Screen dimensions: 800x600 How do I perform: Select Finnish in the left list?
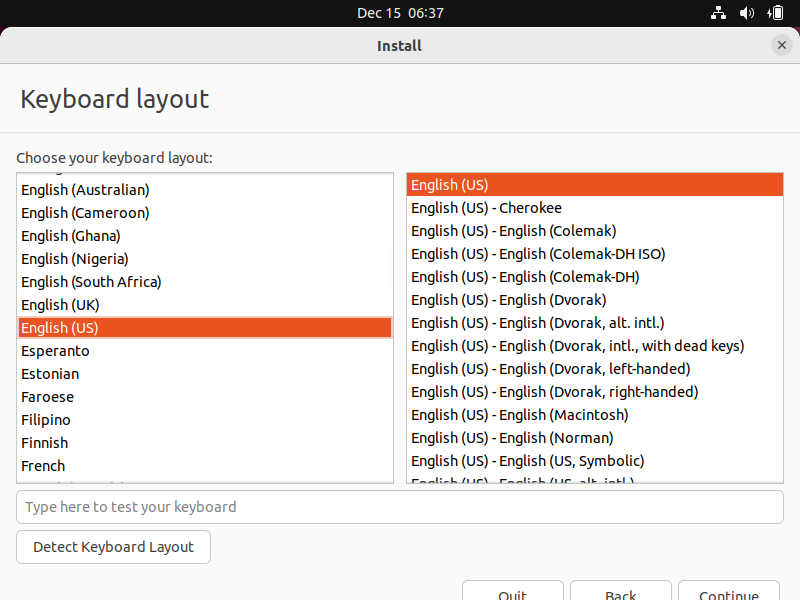(x=45, y=443)
